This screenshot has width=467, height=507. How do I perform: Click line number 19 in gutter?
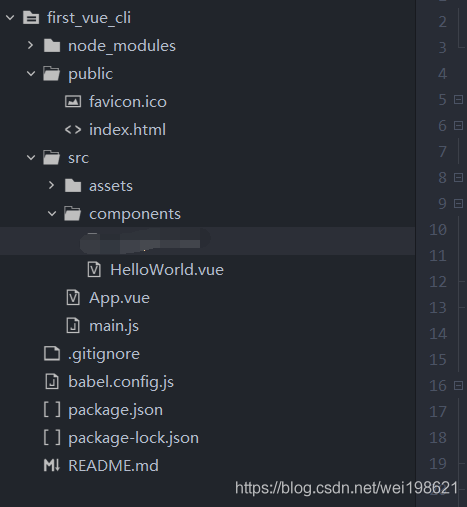tap(438, 464)
